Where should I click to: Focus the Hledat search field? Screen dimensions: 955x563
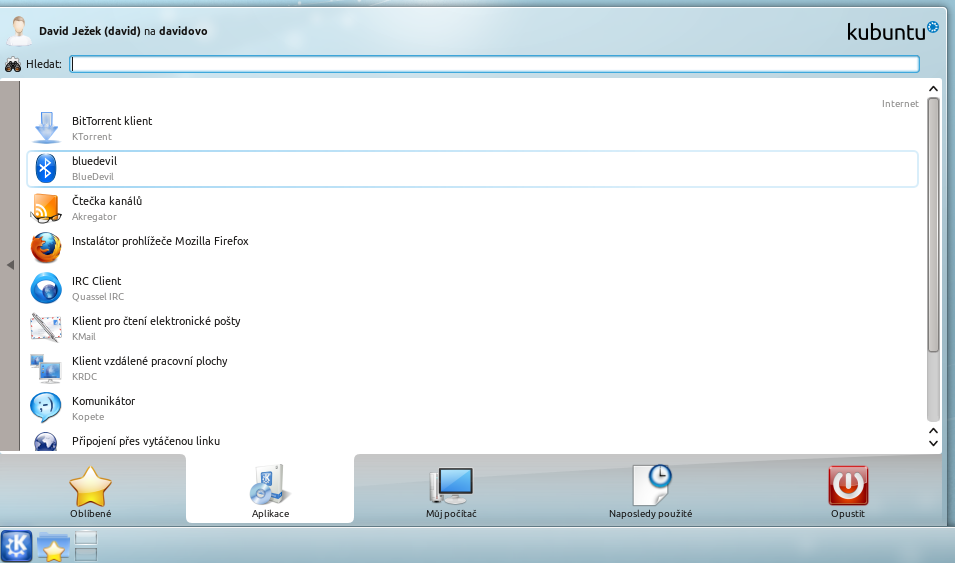point(495,64)
